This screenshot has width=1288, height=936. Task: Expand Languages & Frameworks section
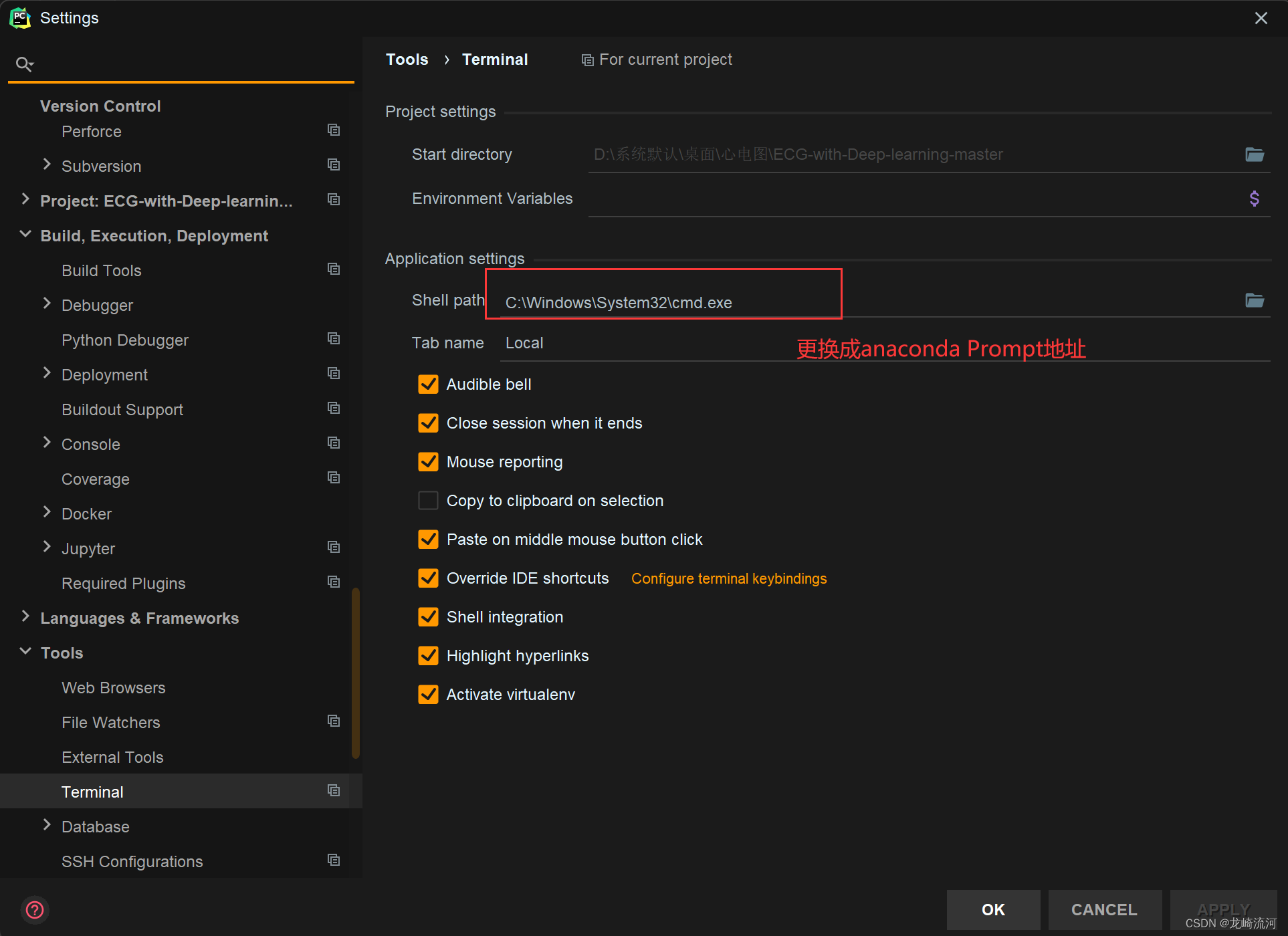(25, 617)
